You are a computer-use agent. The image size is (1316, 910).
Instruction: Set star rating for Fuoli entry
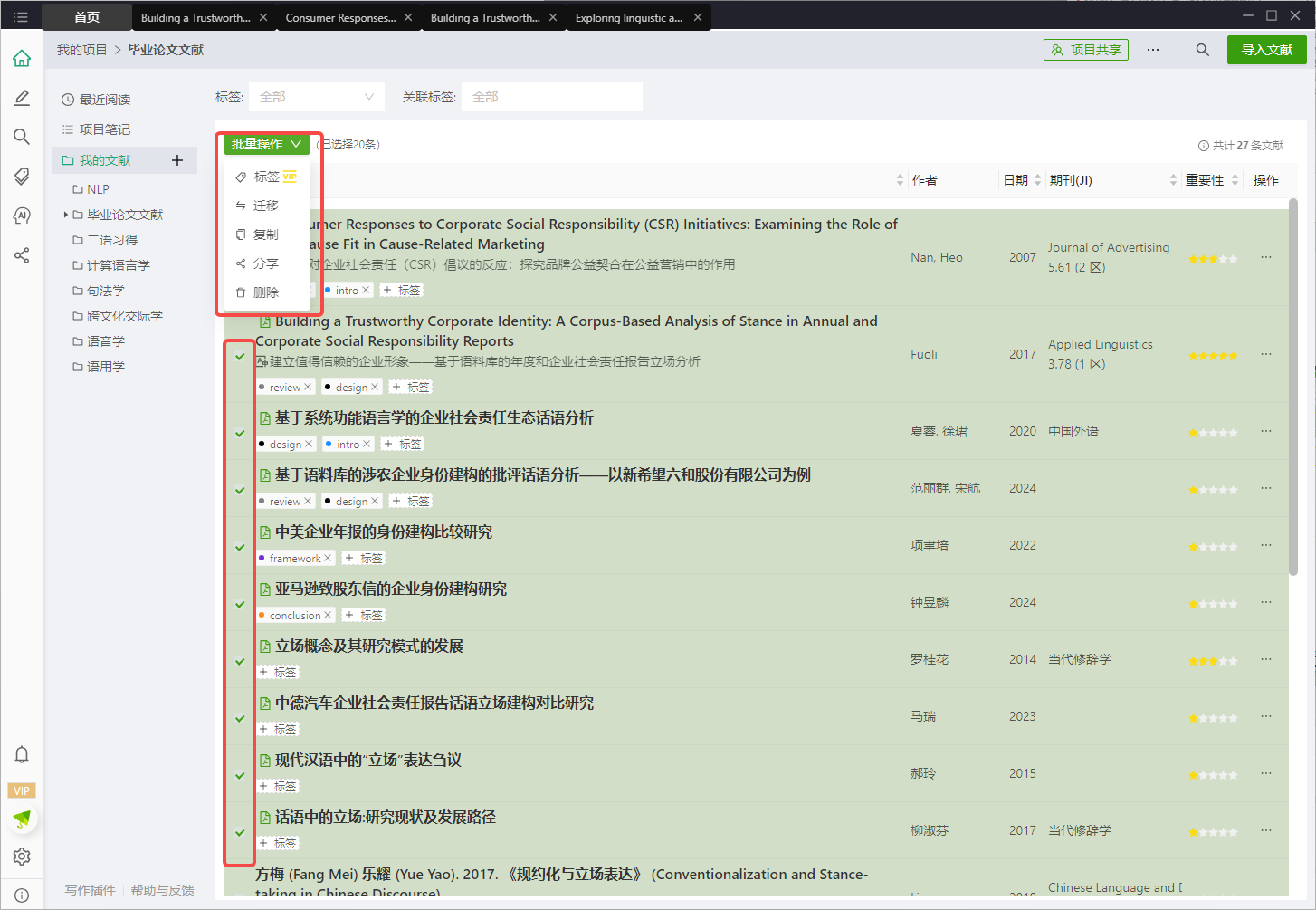tap(1213, 356)
